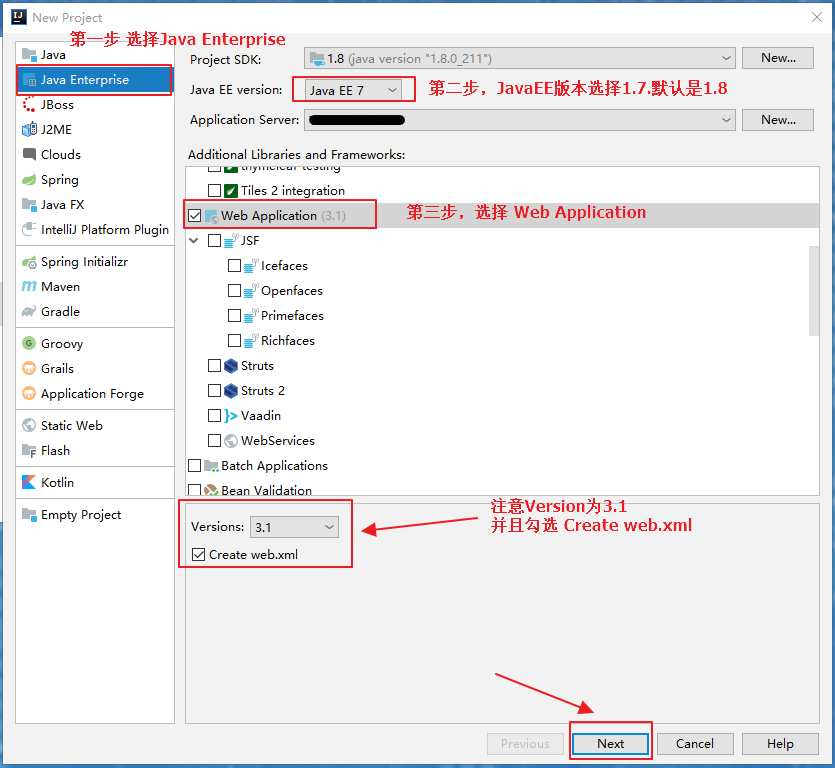Check the Tiles 2 integration checkbox
This screenshot has height=768, width=835.
(214, 191)
